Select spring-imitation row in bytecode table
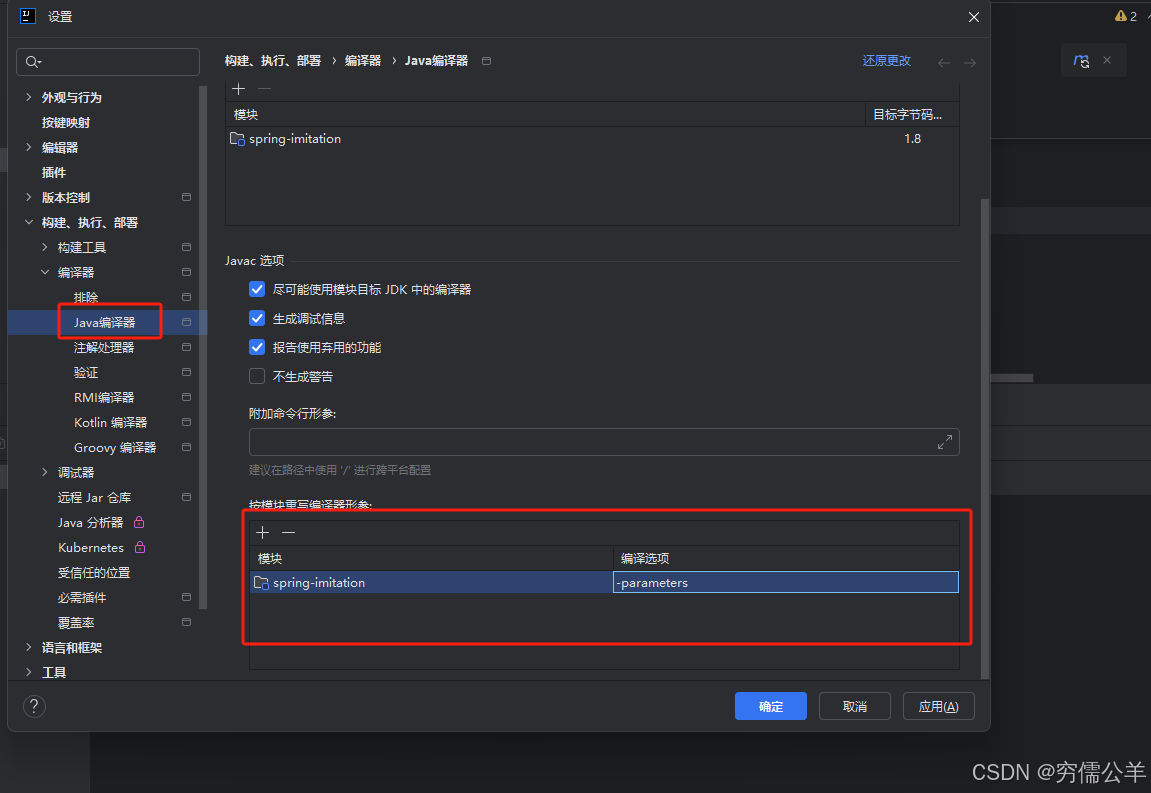 click(x=592, y=139)
